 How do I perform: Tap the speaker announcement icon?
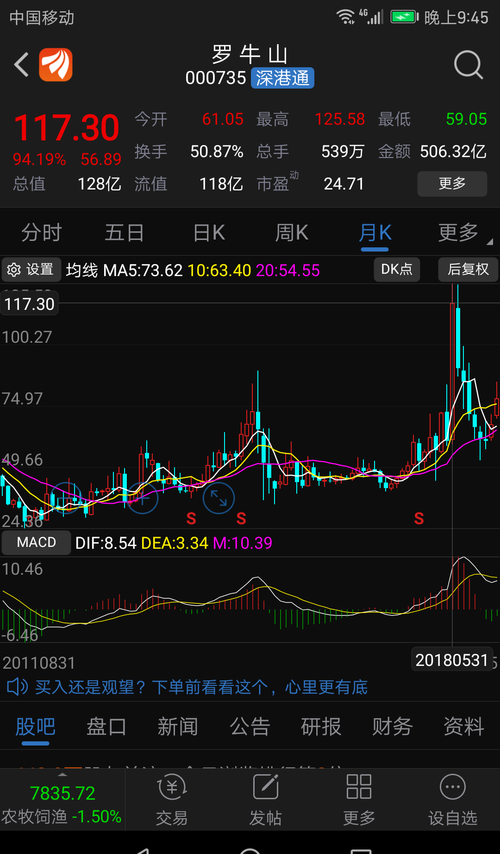tap(17, 687)
